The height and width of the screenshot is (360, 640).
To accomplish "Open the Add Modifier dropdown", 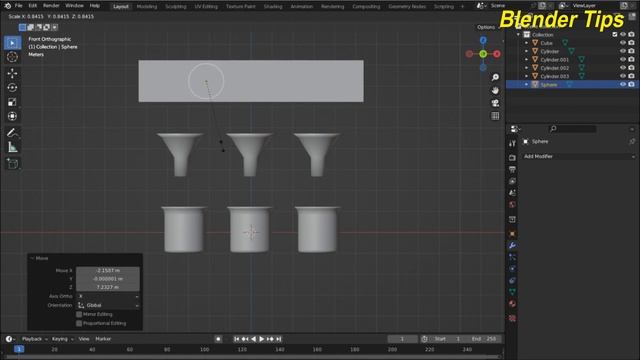I will coord(579,156).
